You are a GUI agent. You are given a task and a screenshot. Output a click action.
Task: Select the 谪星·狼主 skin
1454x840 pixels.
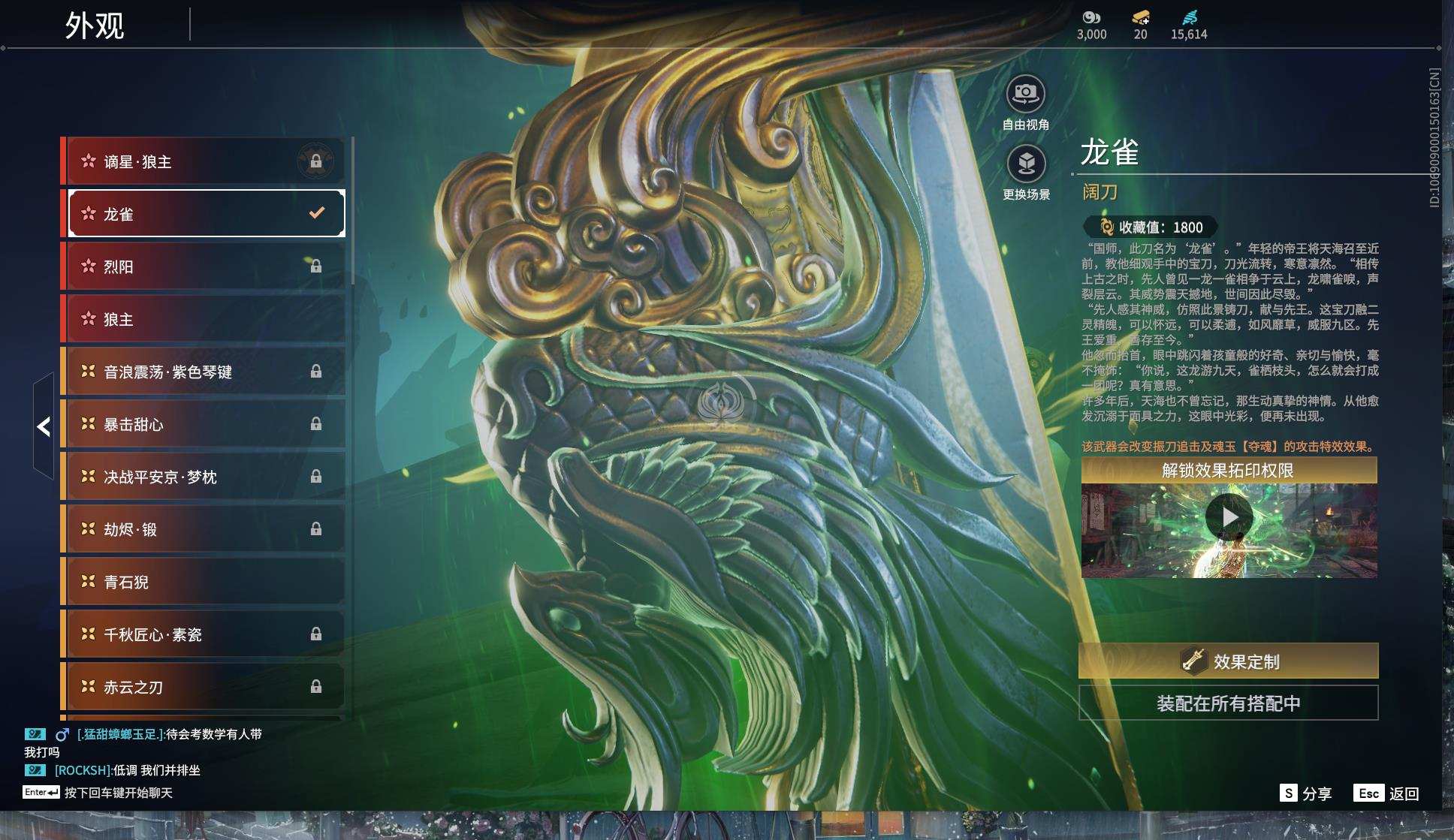coord(203,161)
